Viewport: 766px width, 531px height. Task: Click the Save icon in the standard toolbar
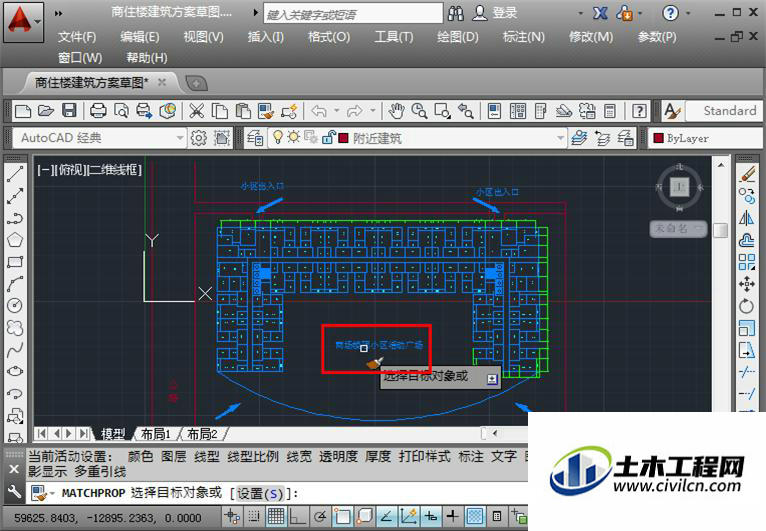click(x=69, y=111)
